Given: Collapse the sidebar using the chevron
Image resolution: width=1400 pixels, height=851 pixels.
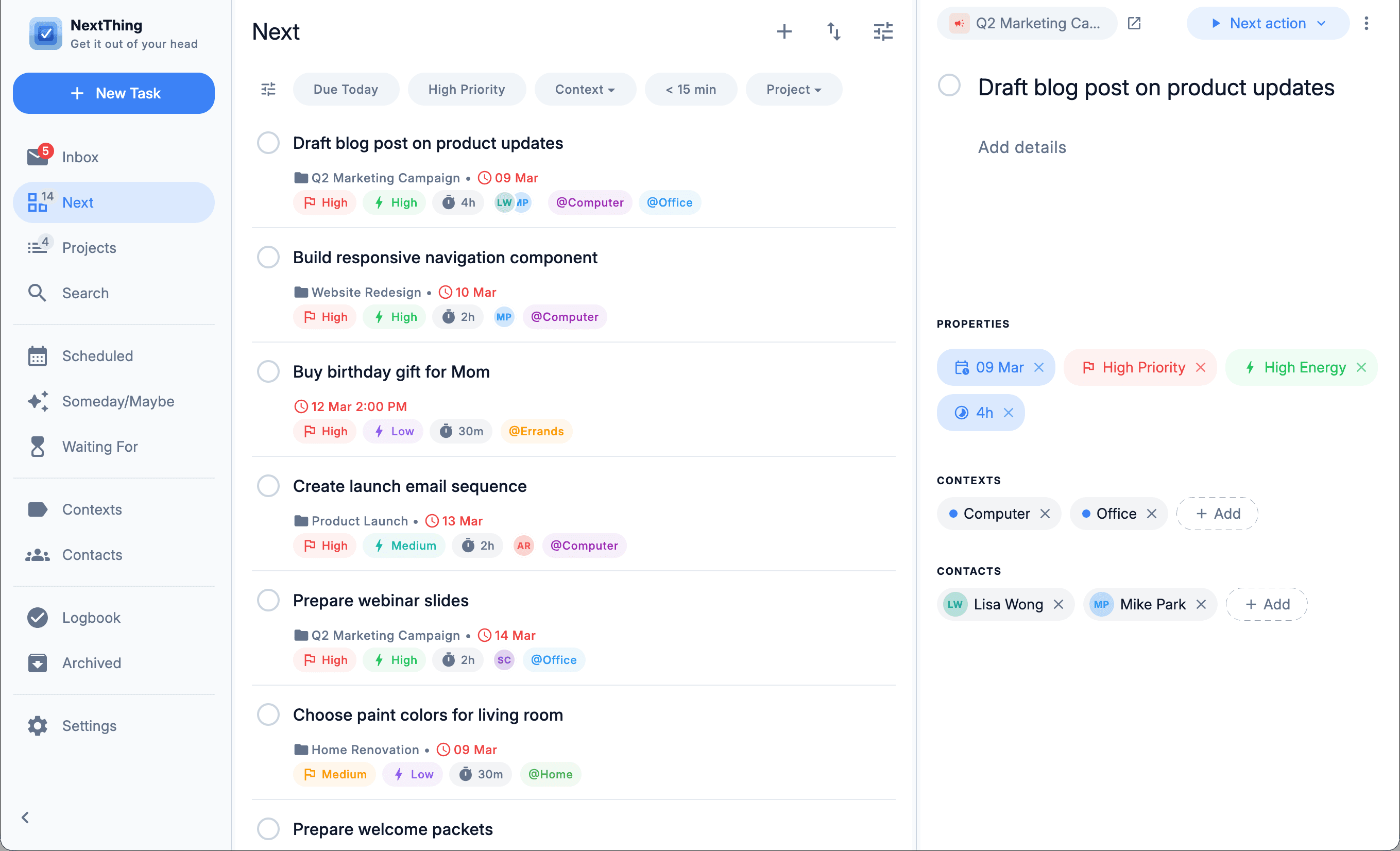Looking at the screenshot, I should [x=25, y=818].
